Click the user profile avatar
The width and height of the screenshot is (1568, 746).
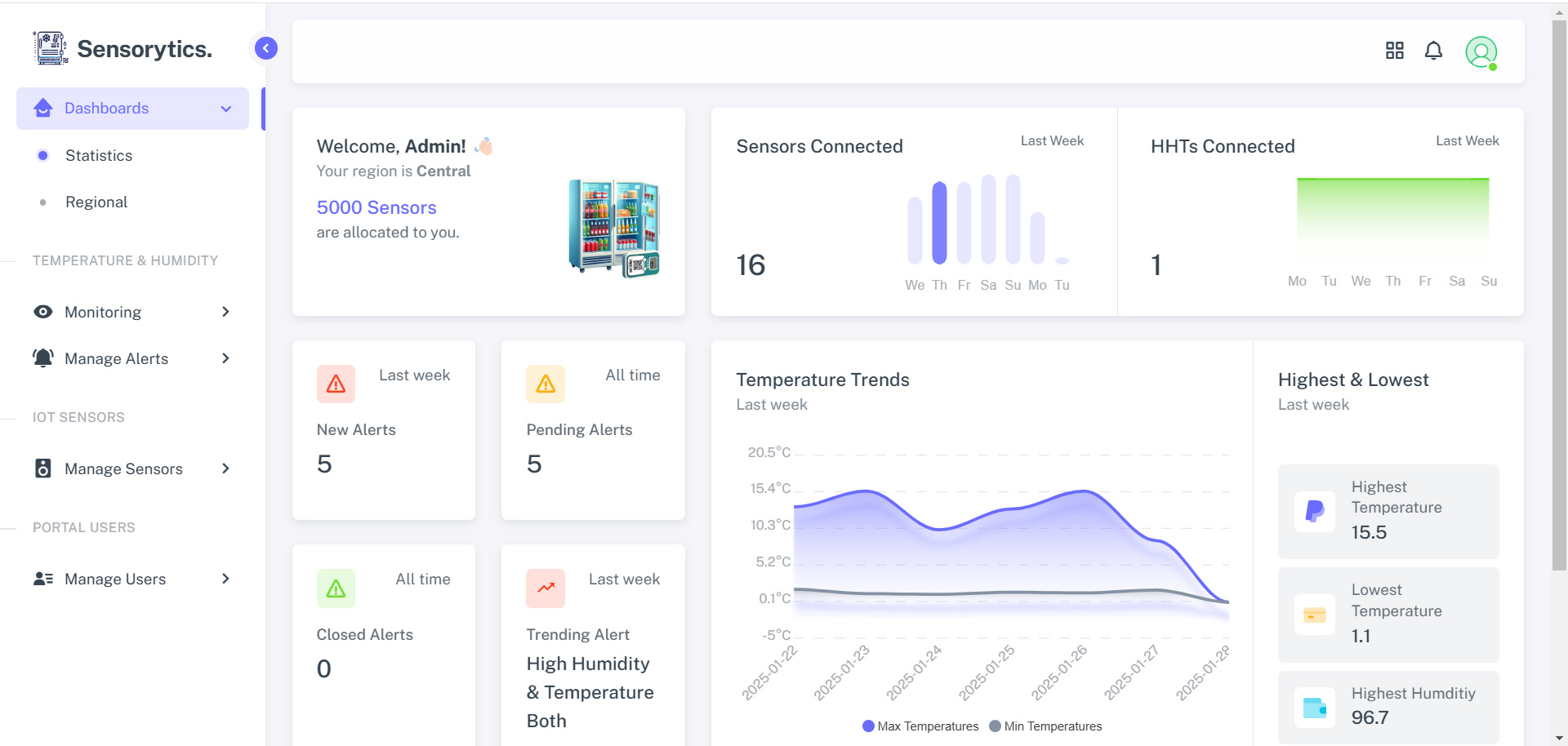[x=1481, y=52]
